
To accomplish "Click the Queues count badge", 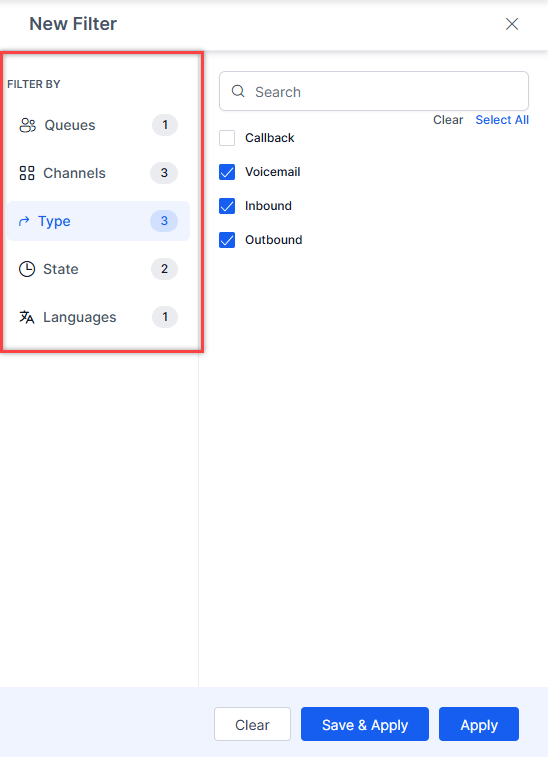I will tap(165, 125).
